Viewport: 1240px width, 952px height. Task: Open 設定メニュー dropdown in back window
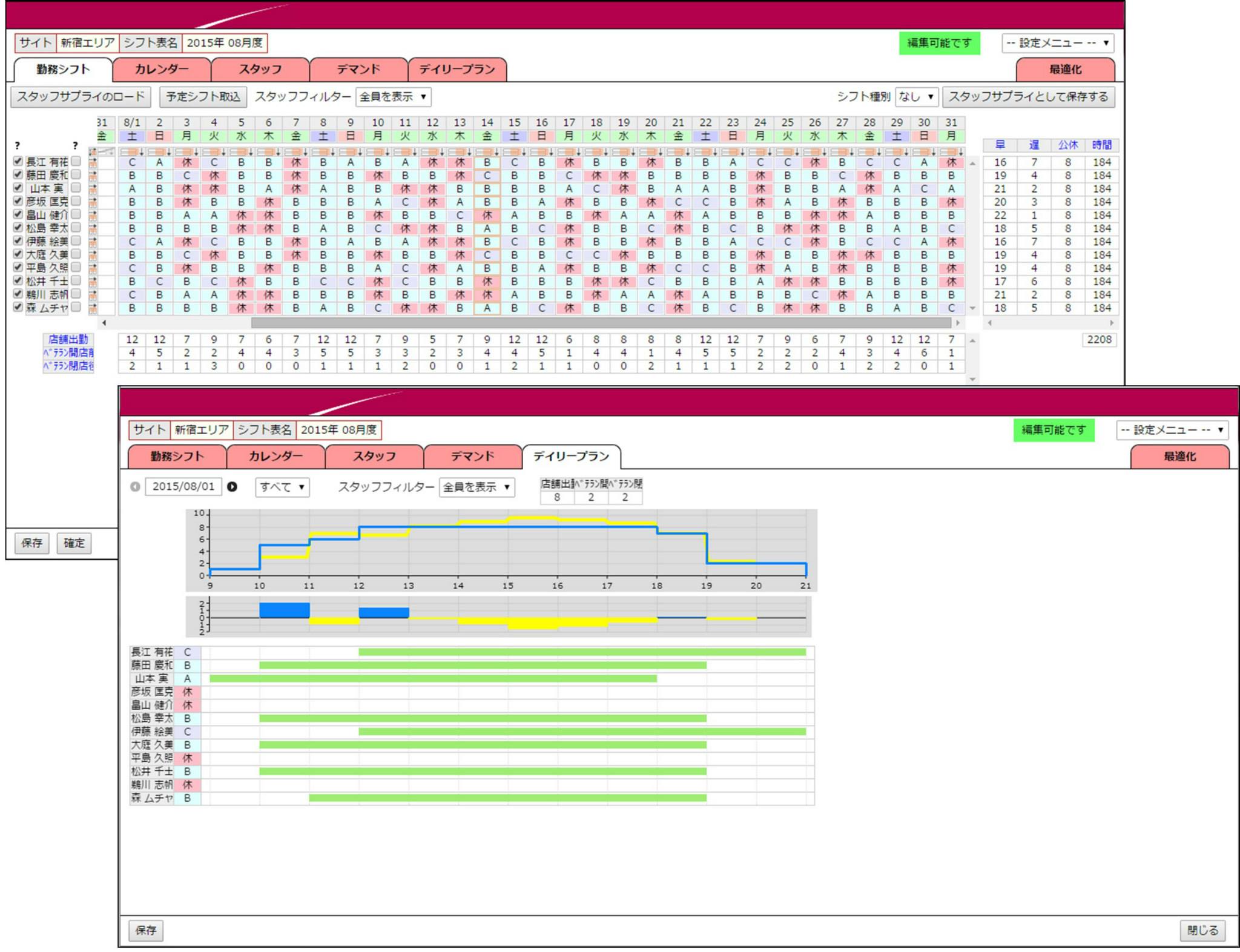click(x=1057, y=43)
